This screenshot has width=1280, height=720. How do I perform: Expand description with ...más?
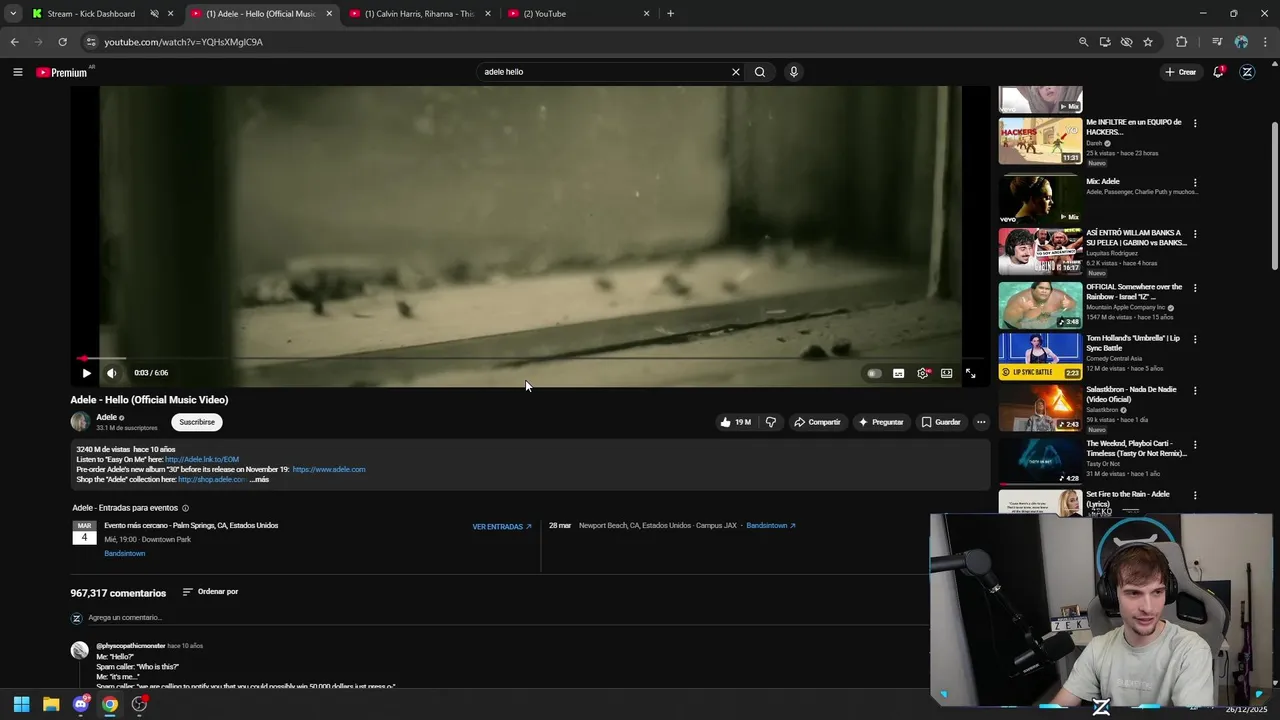pyautogui.click(x=259, y=480)
